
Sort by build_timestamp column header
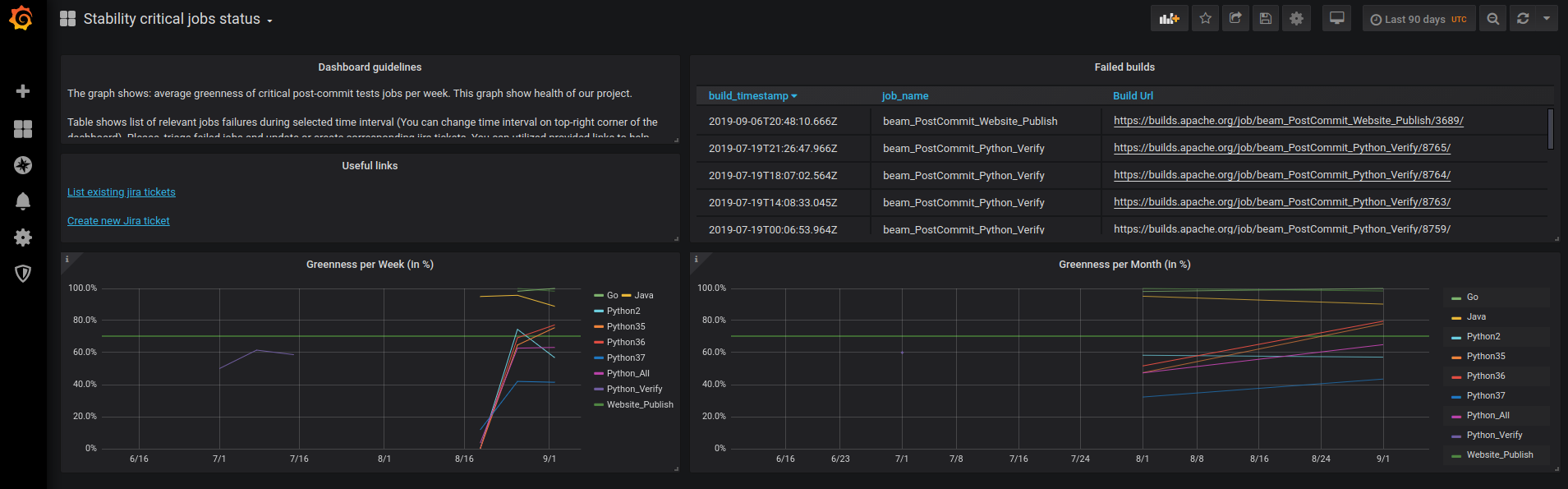coord(753,96)
